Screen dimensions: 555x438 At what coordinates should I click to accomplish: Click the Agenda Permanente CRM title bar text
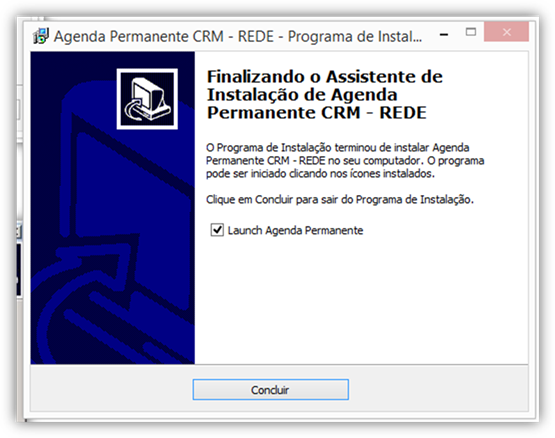pyautogui.click(x=238, y=36)
